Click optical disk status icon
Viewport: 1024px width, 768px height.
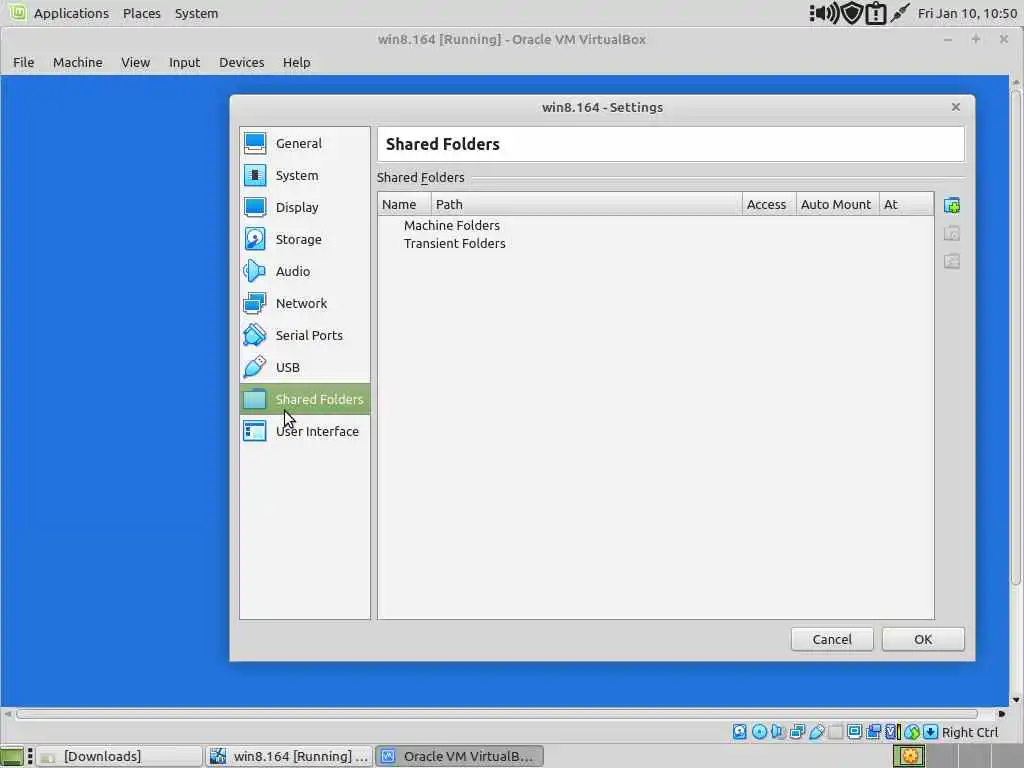[x=759, y=732]
